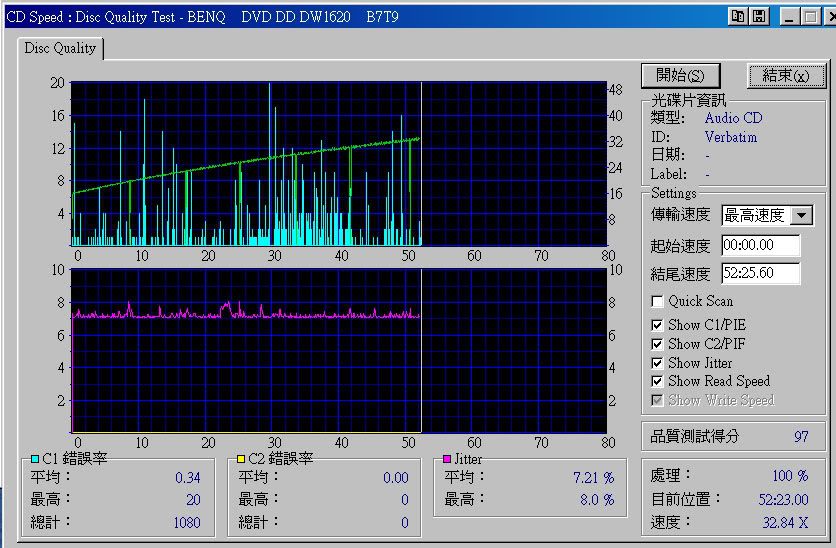Click the Audio CD disc type value
The width and height of the screenshot is (836, 548).
click(x=733, y=118)
